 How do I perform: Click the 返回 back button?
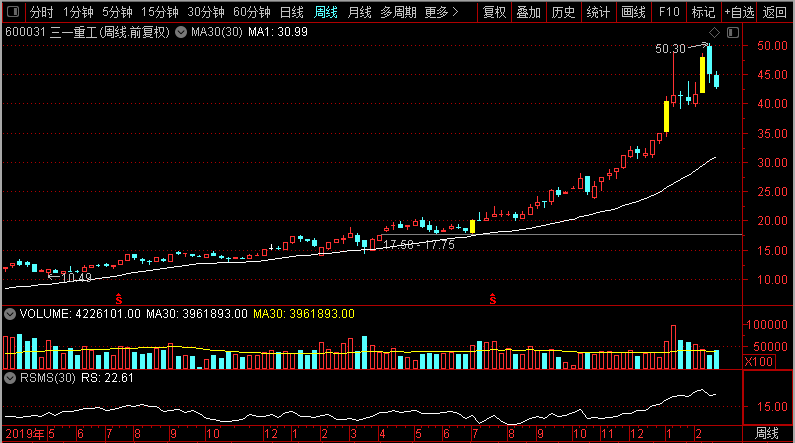[775, 12]
